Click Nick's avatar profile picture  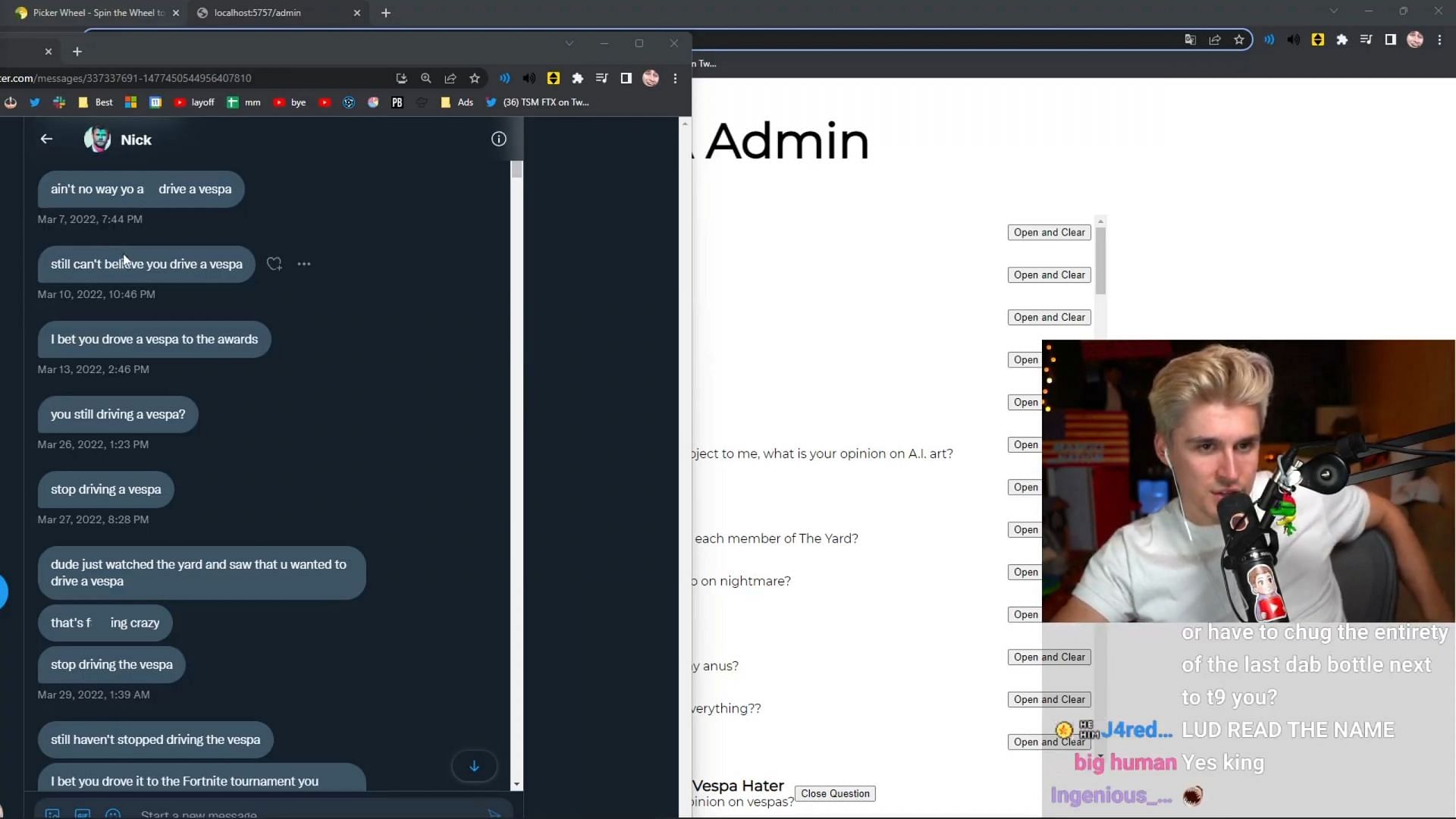pos(97,139)
